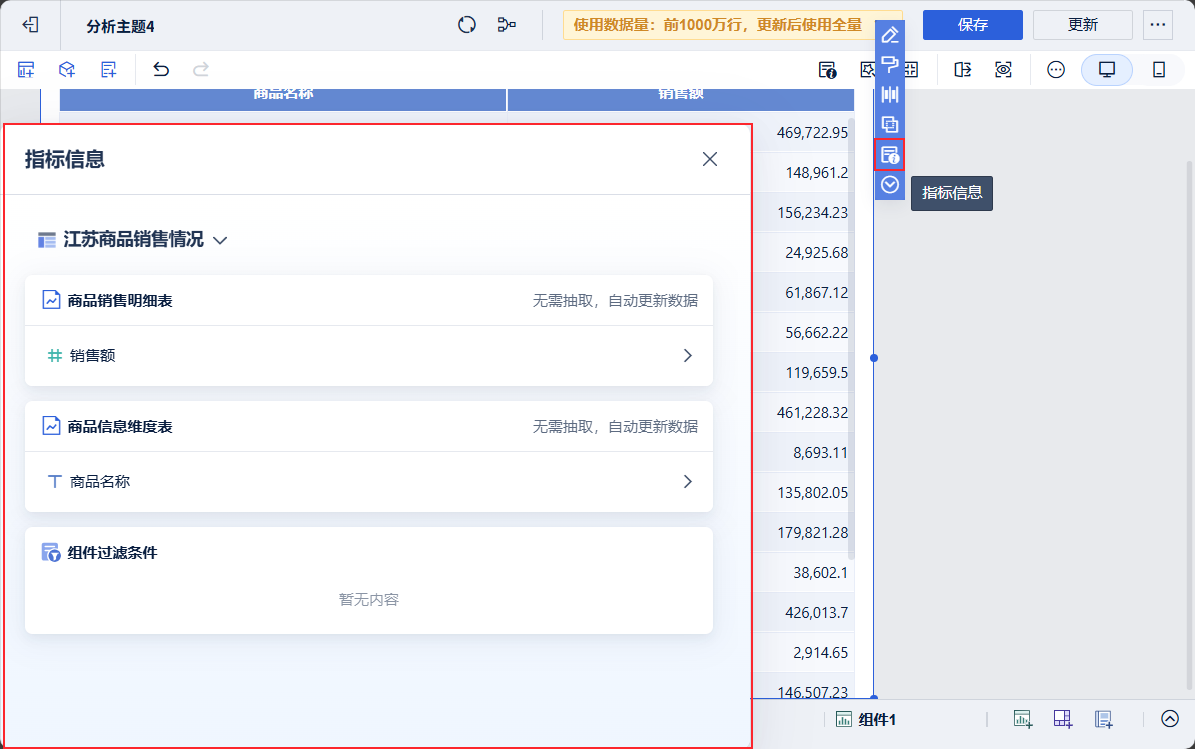The width and height of the screenshot is (1195, 749).
Task: Click the vertical bars alignment icon
Action: coord(889,94)
